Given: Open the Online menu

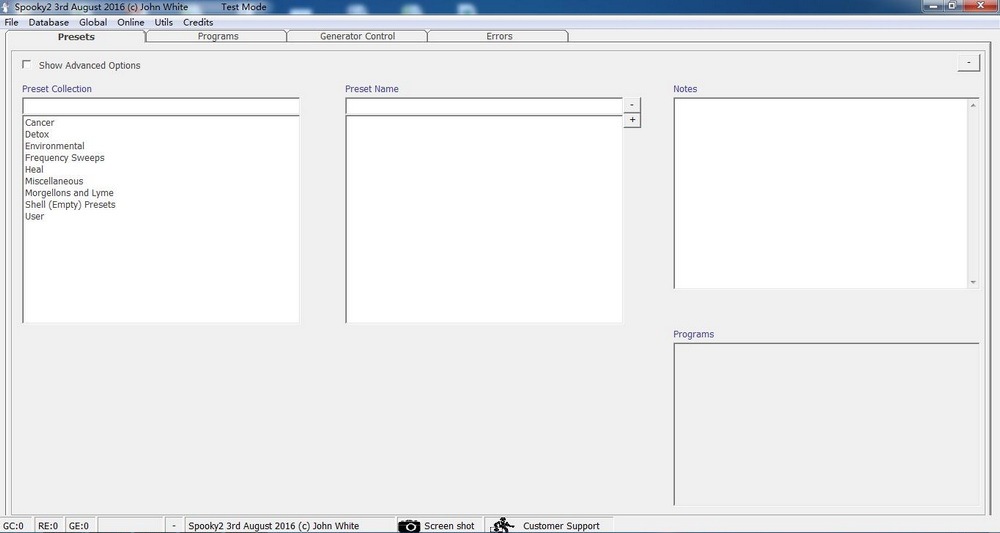Looking at the screenshot, I should tap(131, 22).
